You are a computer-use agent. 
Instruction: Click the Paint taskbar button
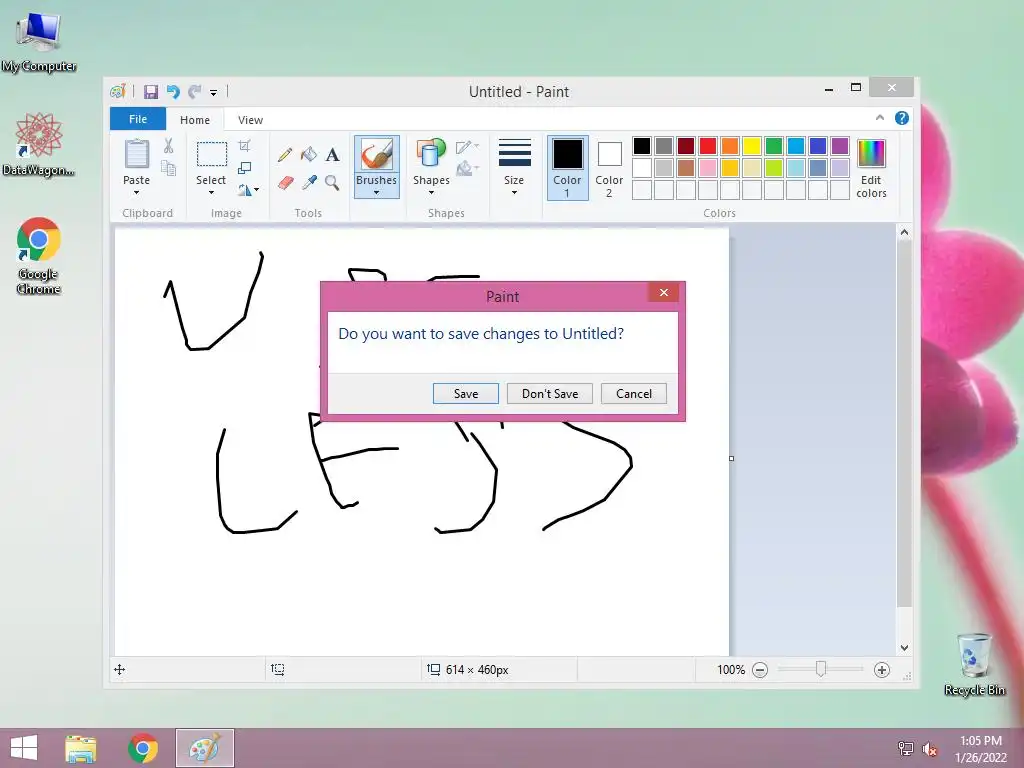204,748
